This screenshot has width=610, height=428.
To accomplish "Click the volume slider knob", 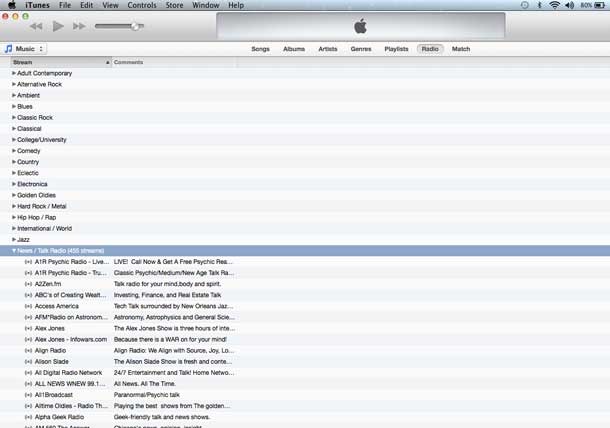I will (135, 26).
